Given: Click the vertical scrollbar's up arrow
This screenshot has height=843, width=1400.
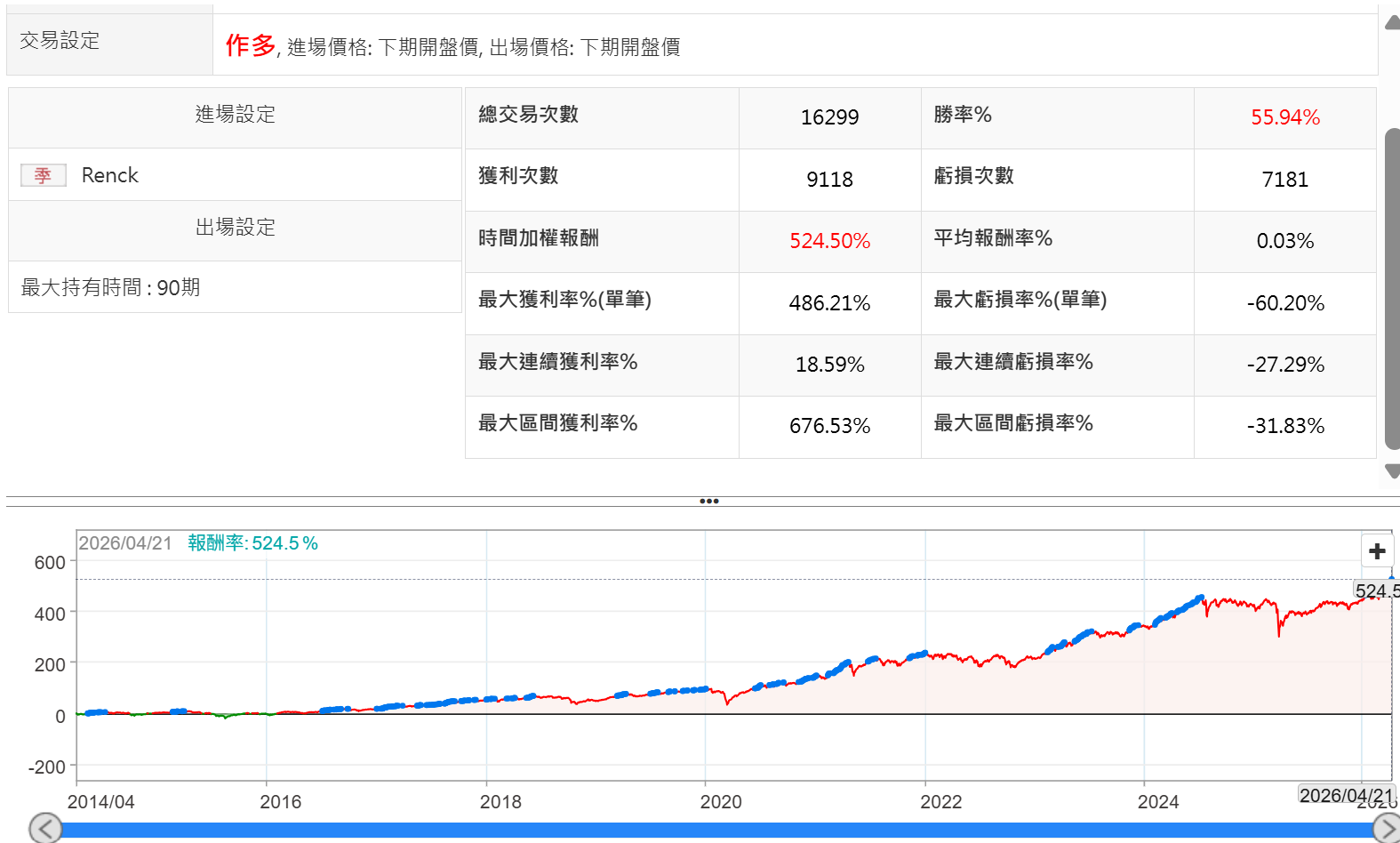Looking at the screenshot, I should point(1392,23).
